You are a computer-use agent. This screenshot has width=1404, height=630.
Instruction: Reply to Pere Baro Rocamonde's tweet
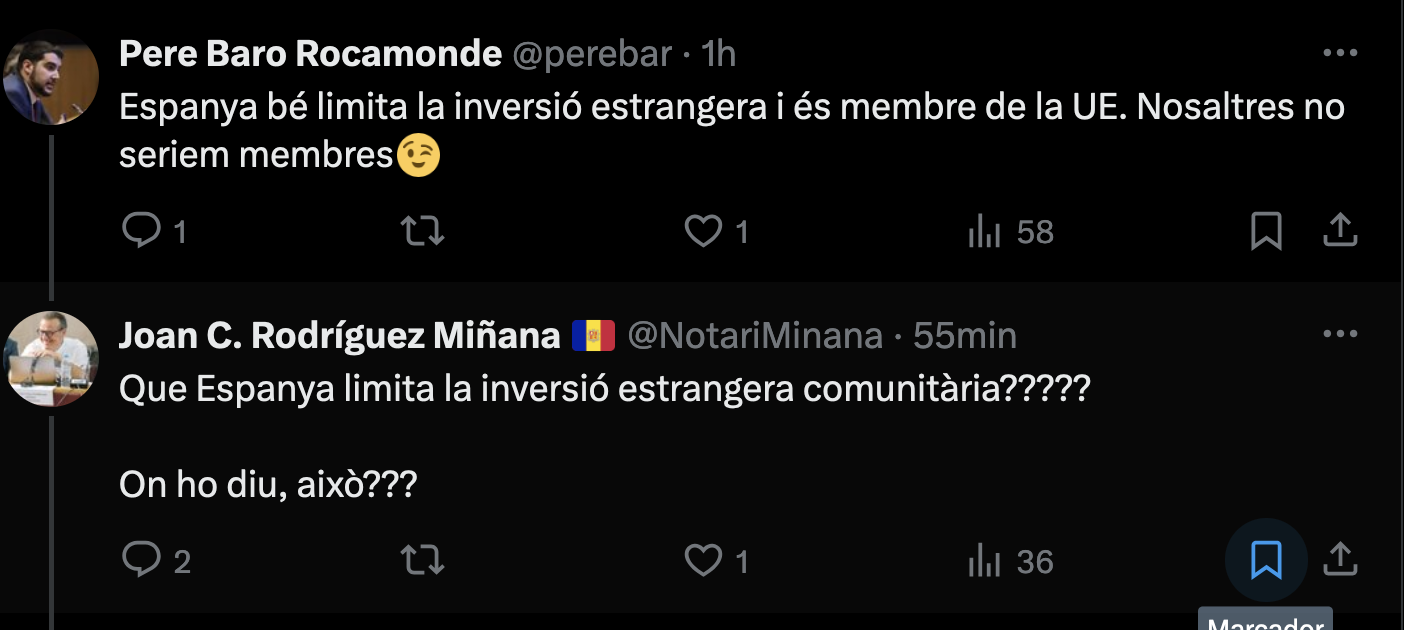141,232
